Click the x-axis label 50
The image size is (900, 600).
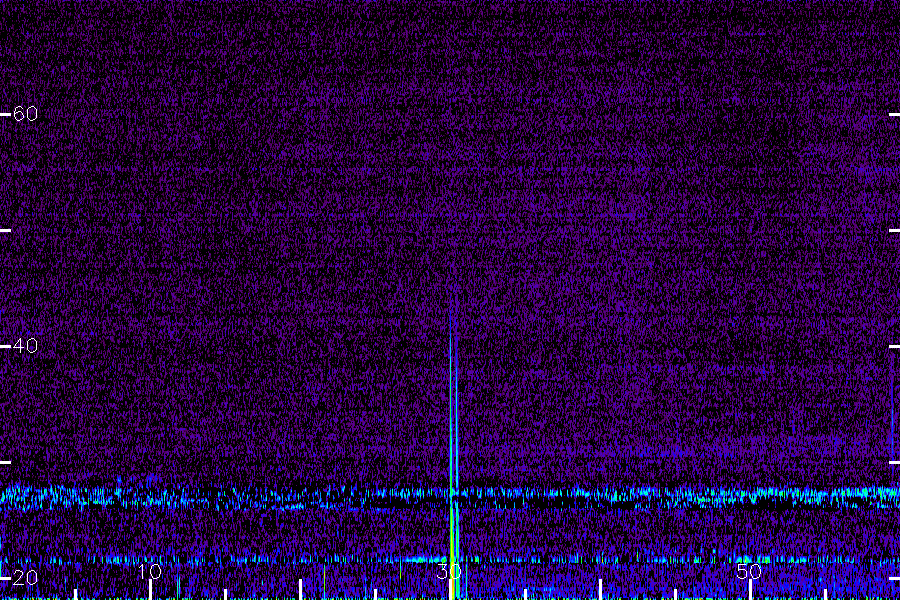[x=749, y=571]
